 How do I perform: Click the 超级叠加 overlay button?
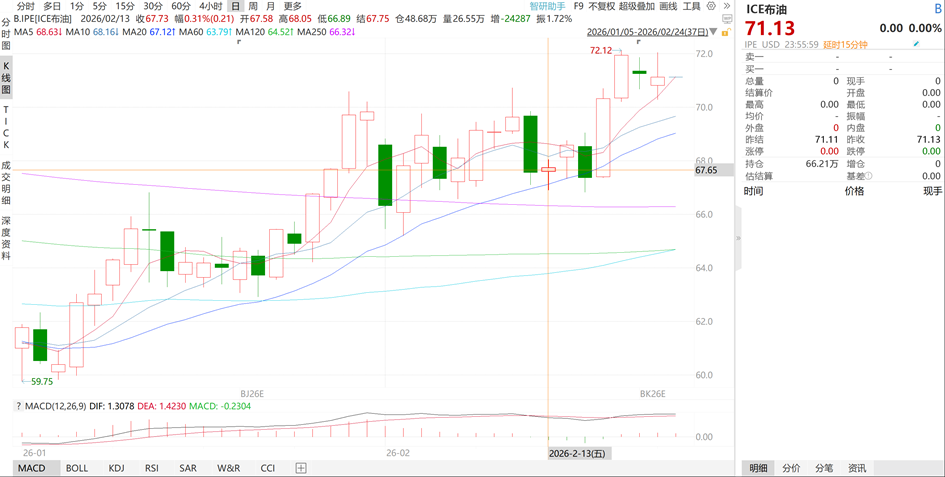637,6
